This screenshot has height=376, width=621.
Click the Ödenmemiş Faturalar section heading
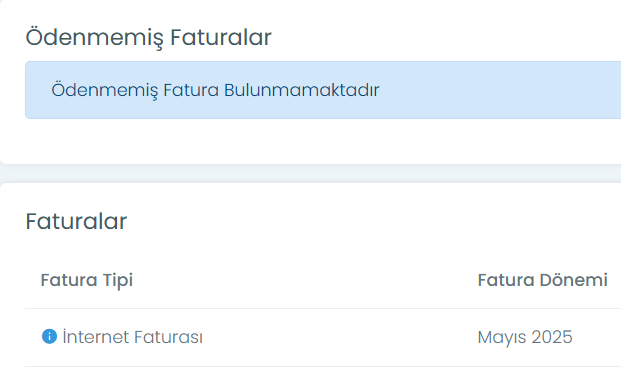pos(149,38)
